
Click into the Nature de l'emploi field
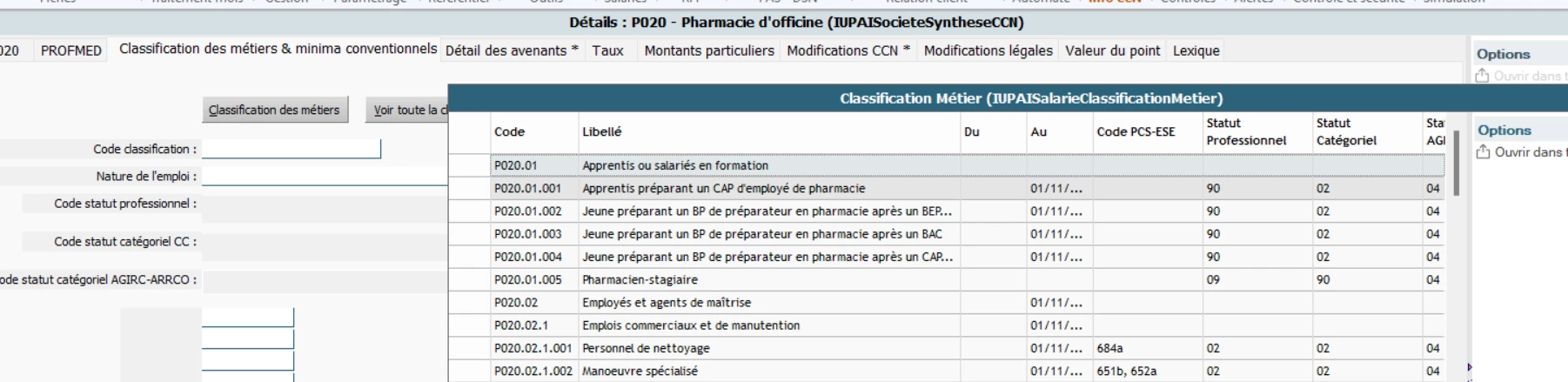click(324, 176)
